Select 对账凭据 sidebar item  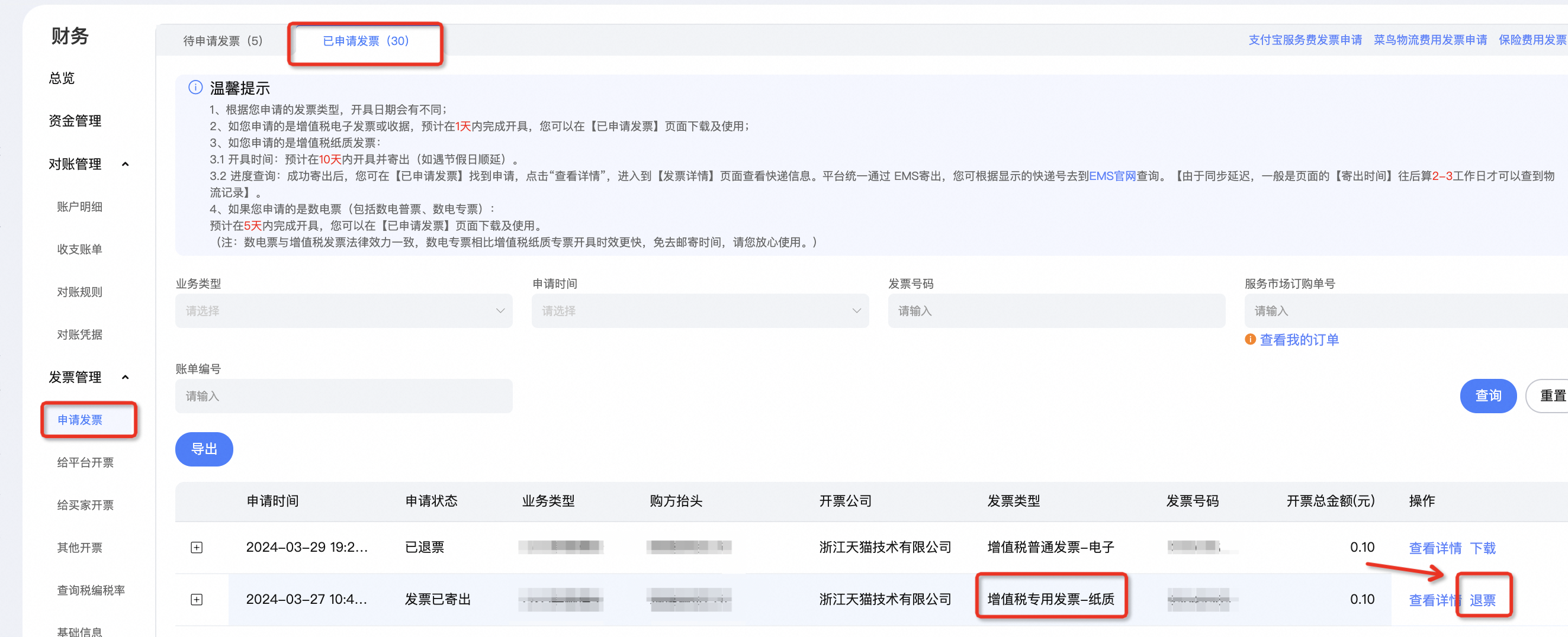(x=80, y=334)
